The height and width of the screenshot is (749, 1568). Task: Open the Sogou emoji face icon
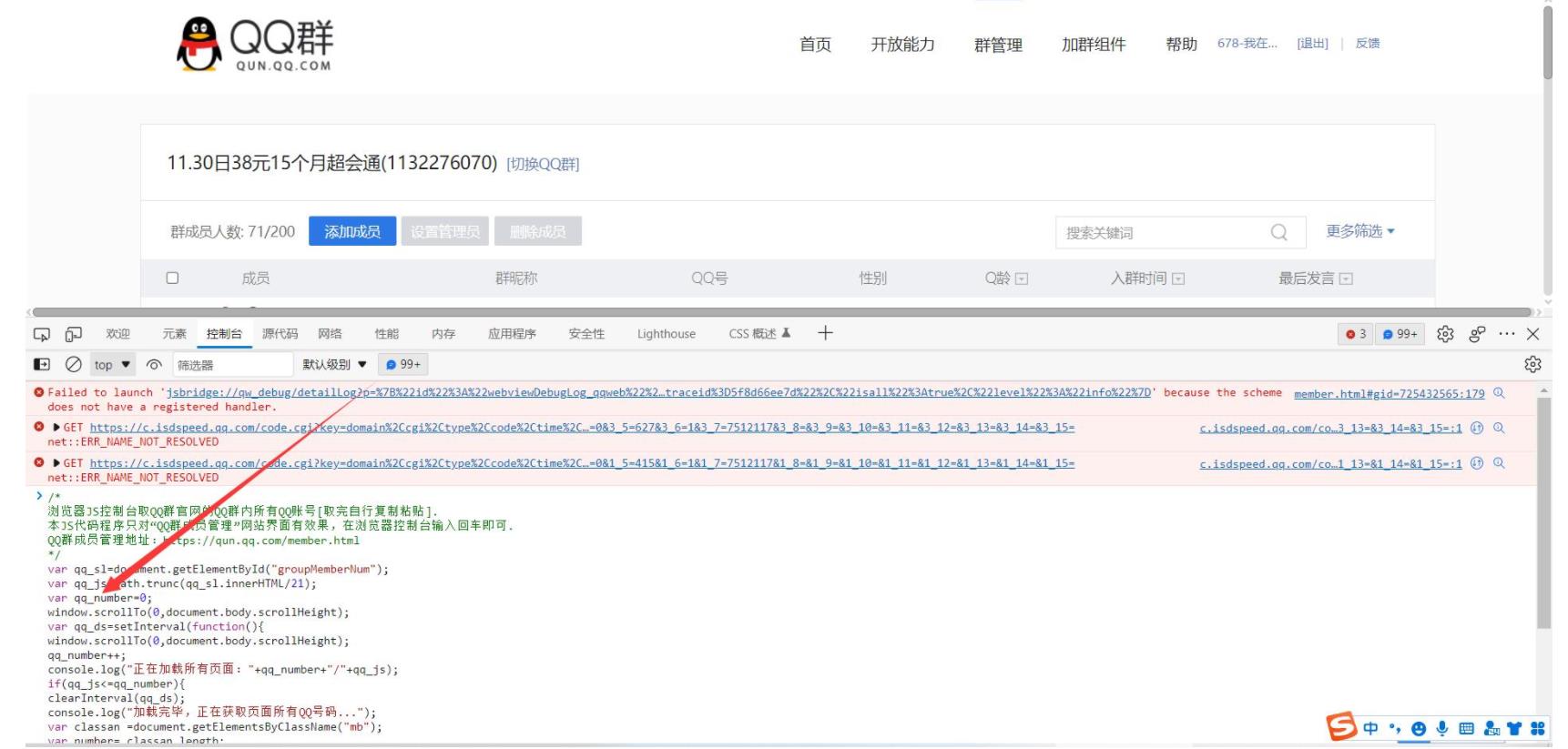pos(1419,729)
